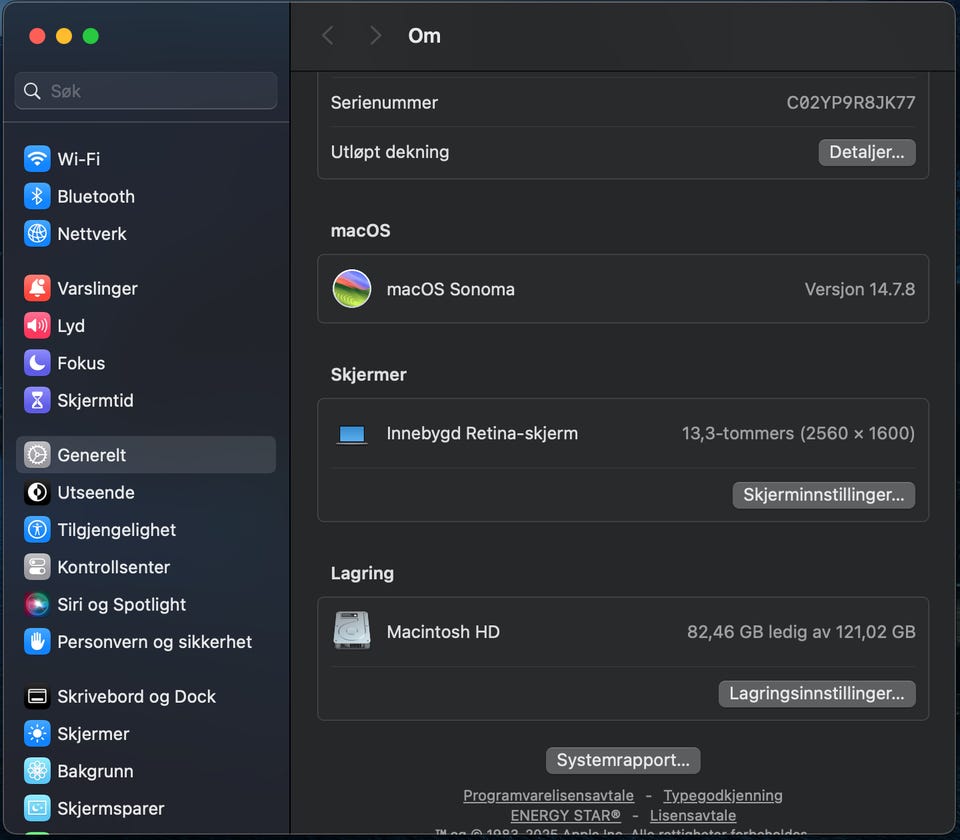Select Wi-Fi label in the sidebar
960x840 pixels.
tap(78, 159)
